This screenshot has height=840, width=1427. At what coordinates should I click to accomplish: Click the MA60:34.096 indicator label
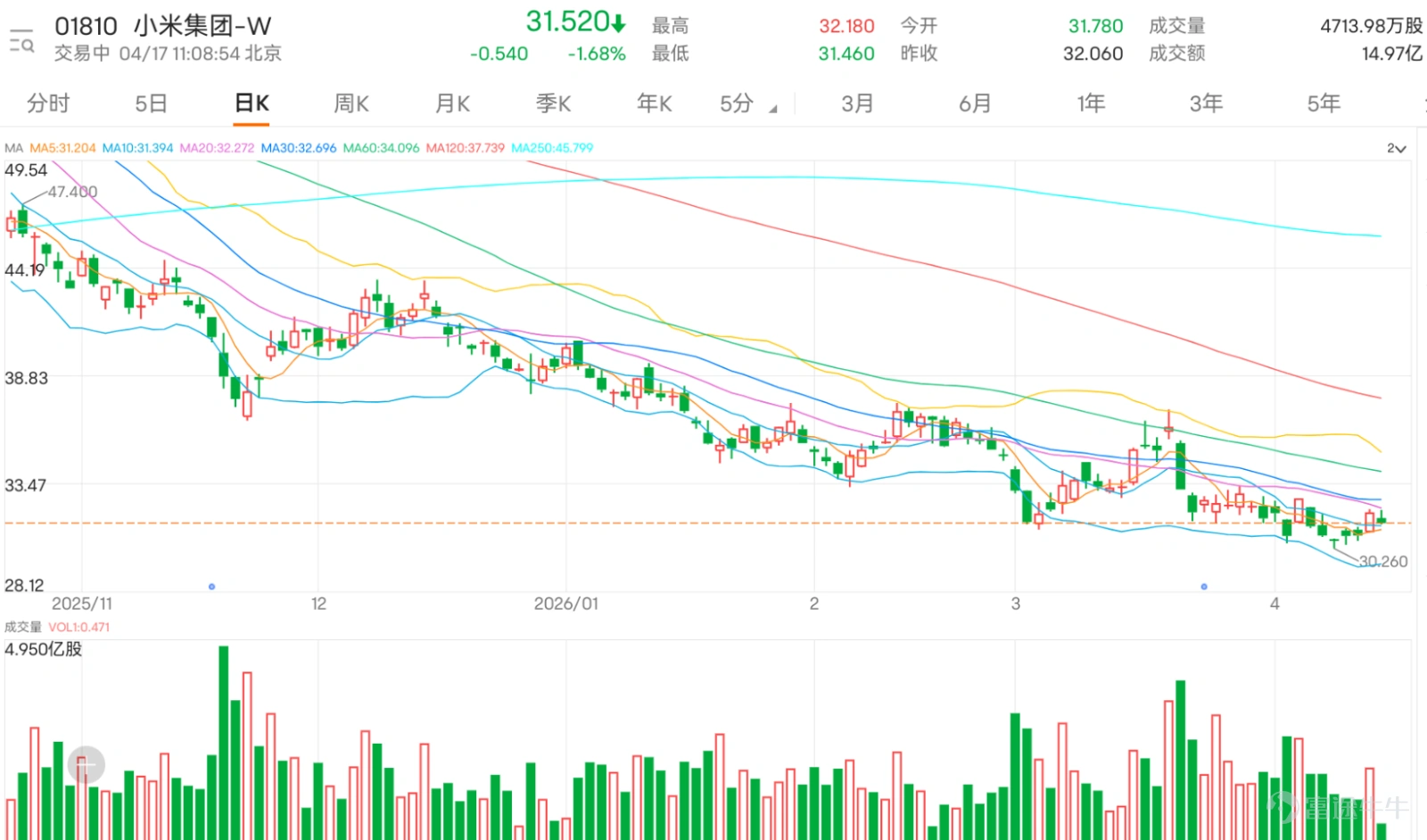pyautogui.click(x=381, y=148)
